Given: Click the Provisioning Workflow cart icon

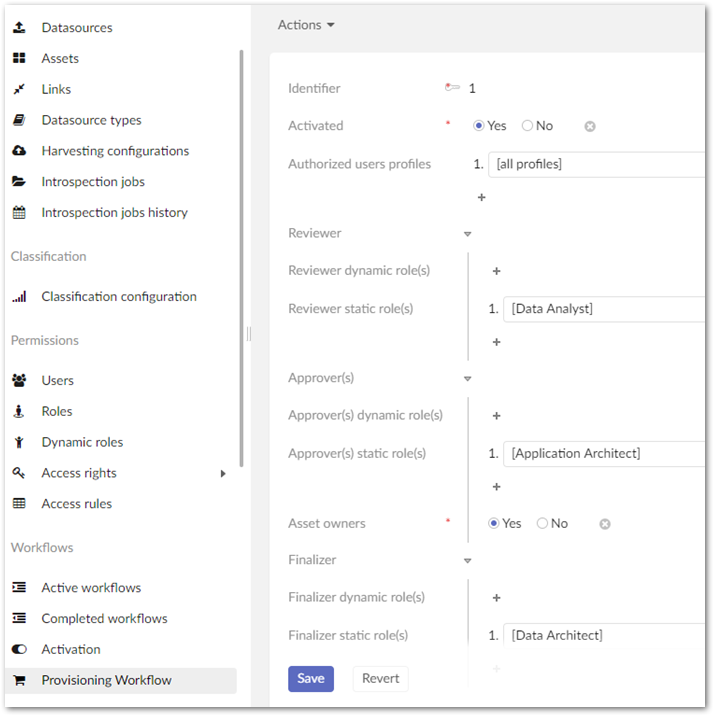Looking at the screenshot, I should tap(19, 680).
